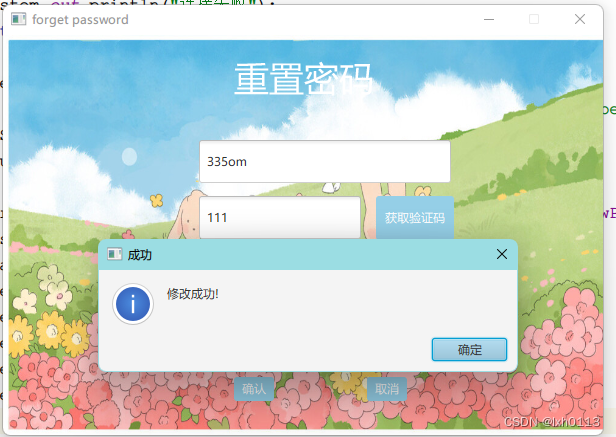This screenshot has height=437, width=616.
Task: Click the 取消 button below the dialog
Action: pyautogui.click(x=387, y=389)
